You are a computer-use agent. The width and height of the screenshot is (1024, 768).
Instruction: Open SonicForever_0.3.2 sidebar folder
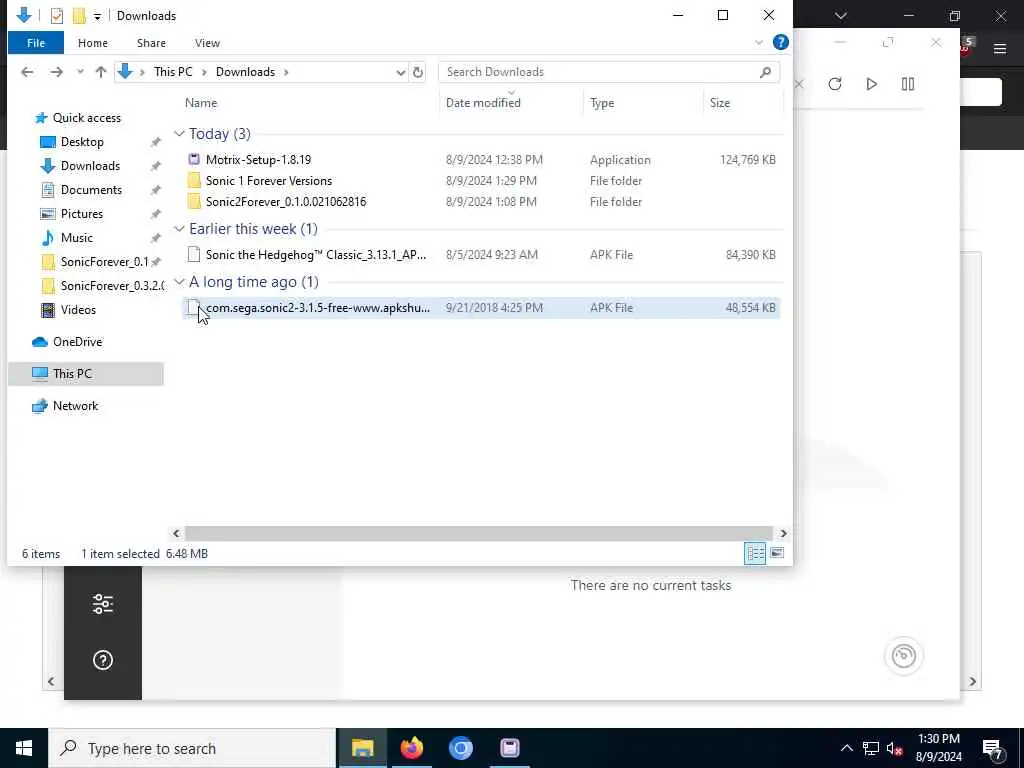point(112,286)
